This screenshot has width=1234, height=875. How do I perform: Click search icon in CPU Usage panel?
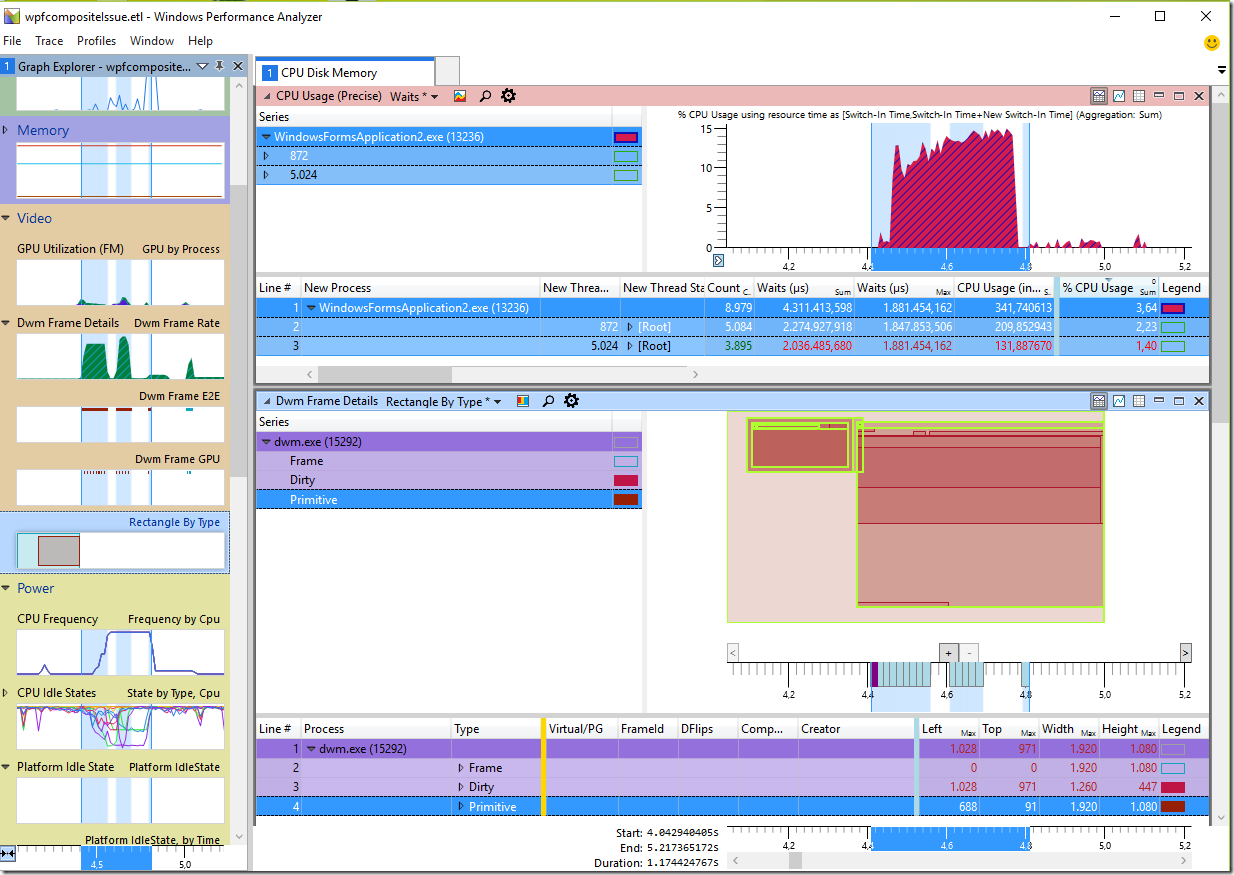coord(485,96)
